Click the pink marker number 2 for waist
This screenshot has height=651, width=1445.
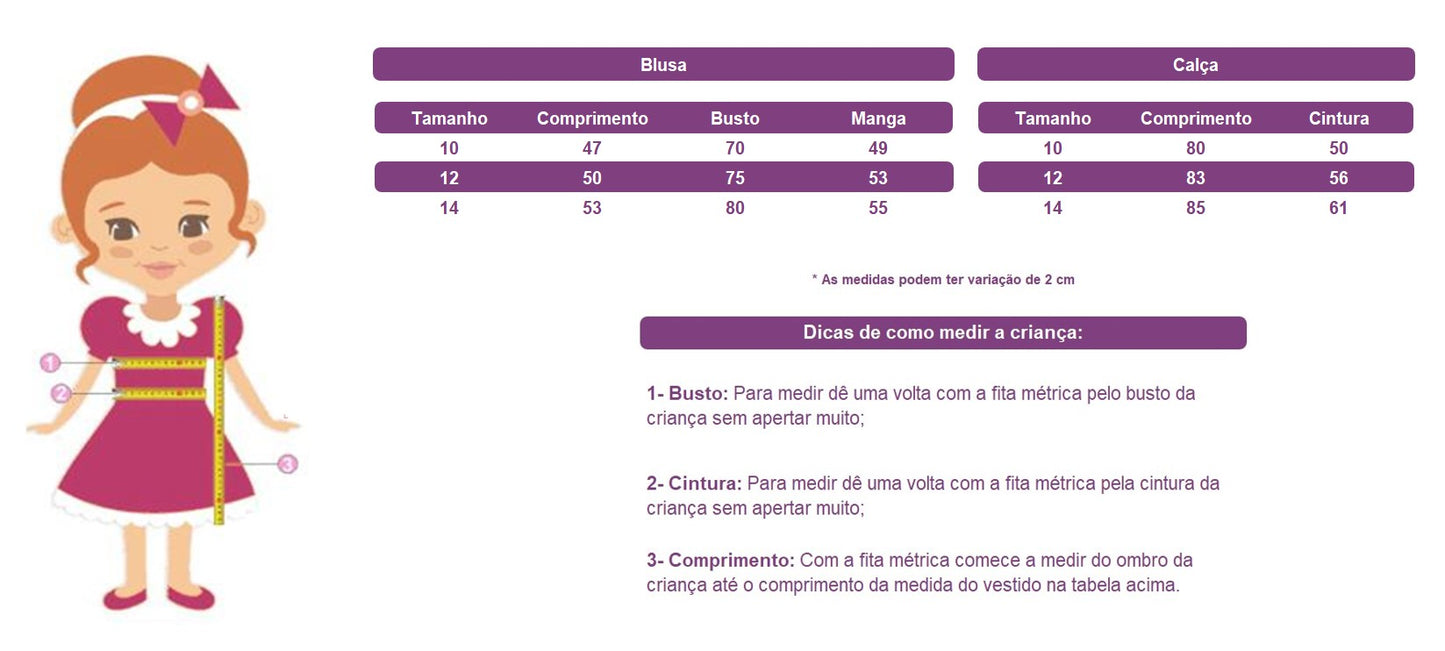coord(61,393)
